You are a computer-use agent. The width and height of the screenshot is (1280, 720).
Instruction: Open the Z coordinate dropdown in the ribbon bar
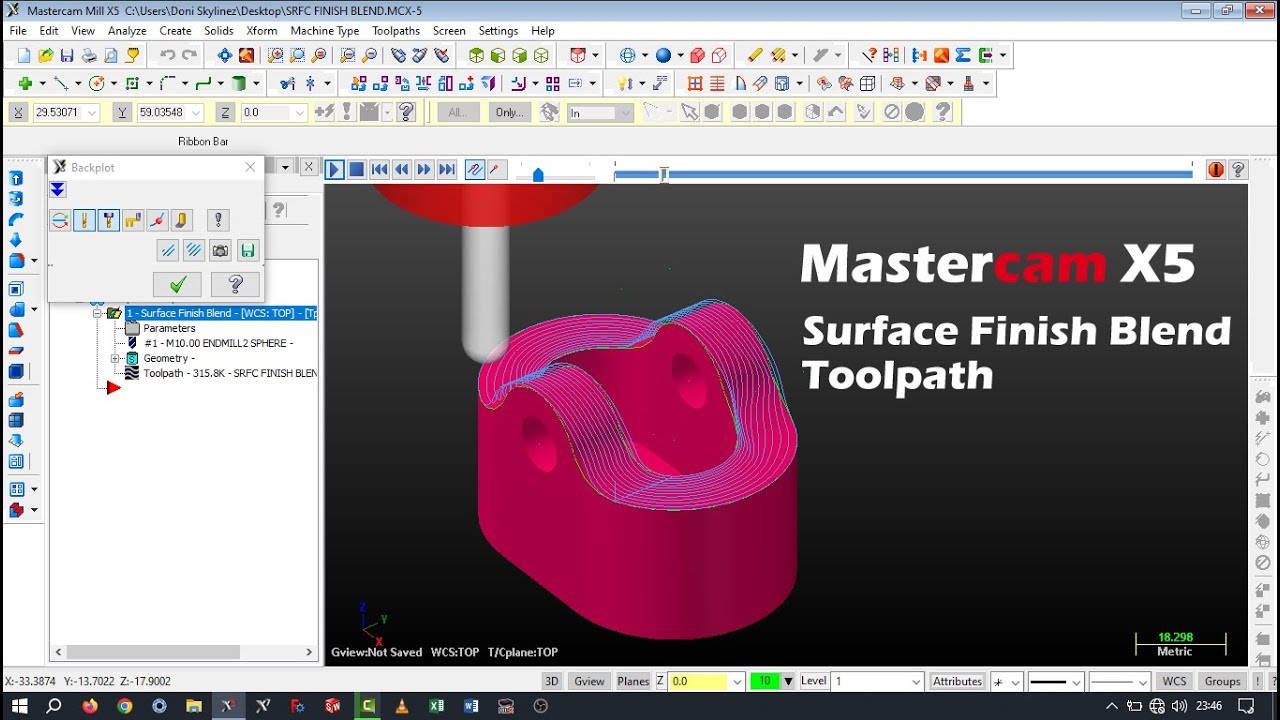[x=299, y=113]
